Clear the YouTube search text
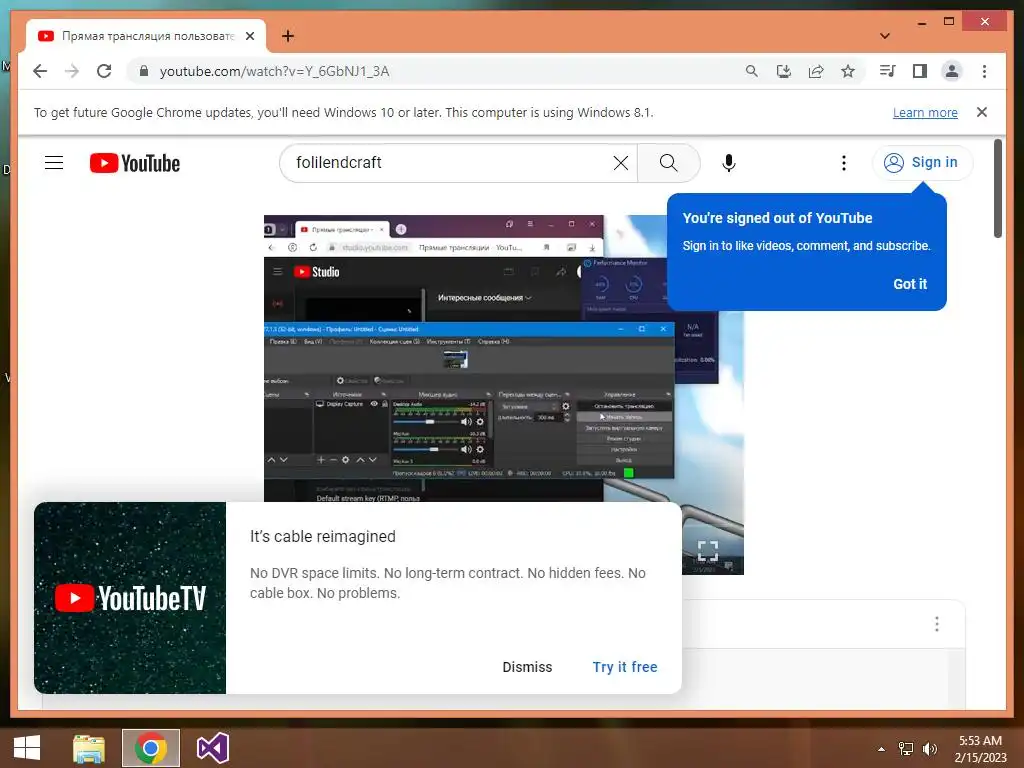 point(620,163)
